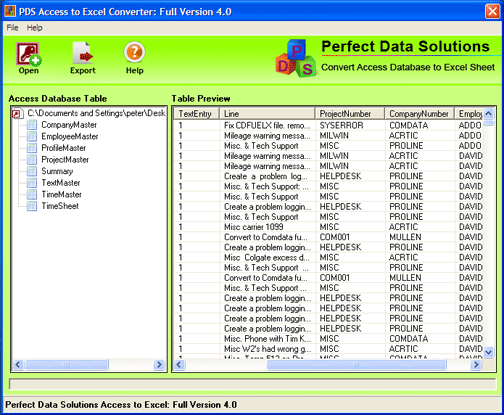Select the EmployeeMaster table
The height and width of the screenshot is (415, 504).
pyautogui.click(x=70, y=136)
